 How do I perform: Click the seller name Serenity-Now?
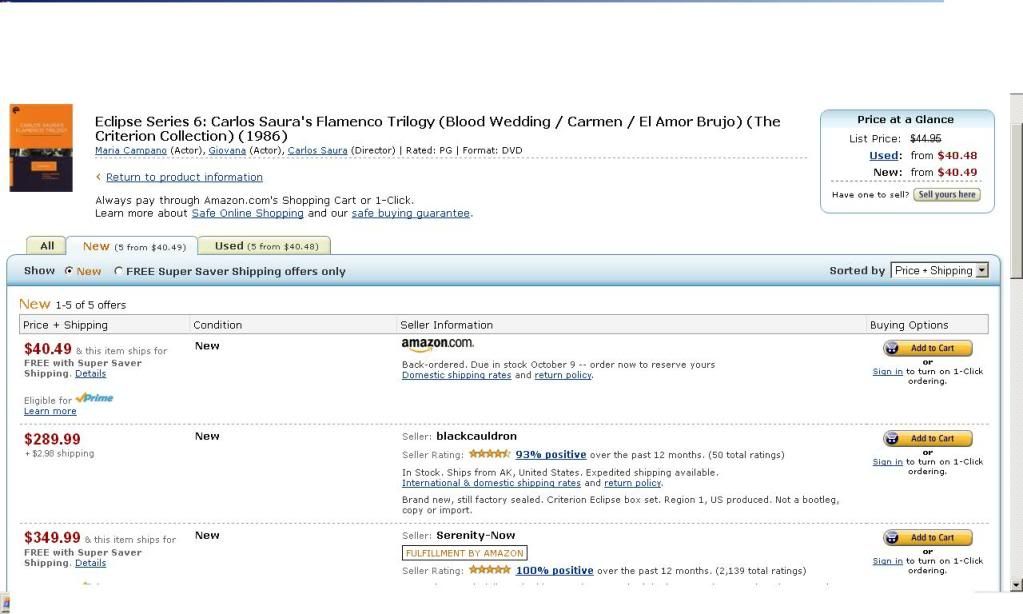tap(476, 535)
